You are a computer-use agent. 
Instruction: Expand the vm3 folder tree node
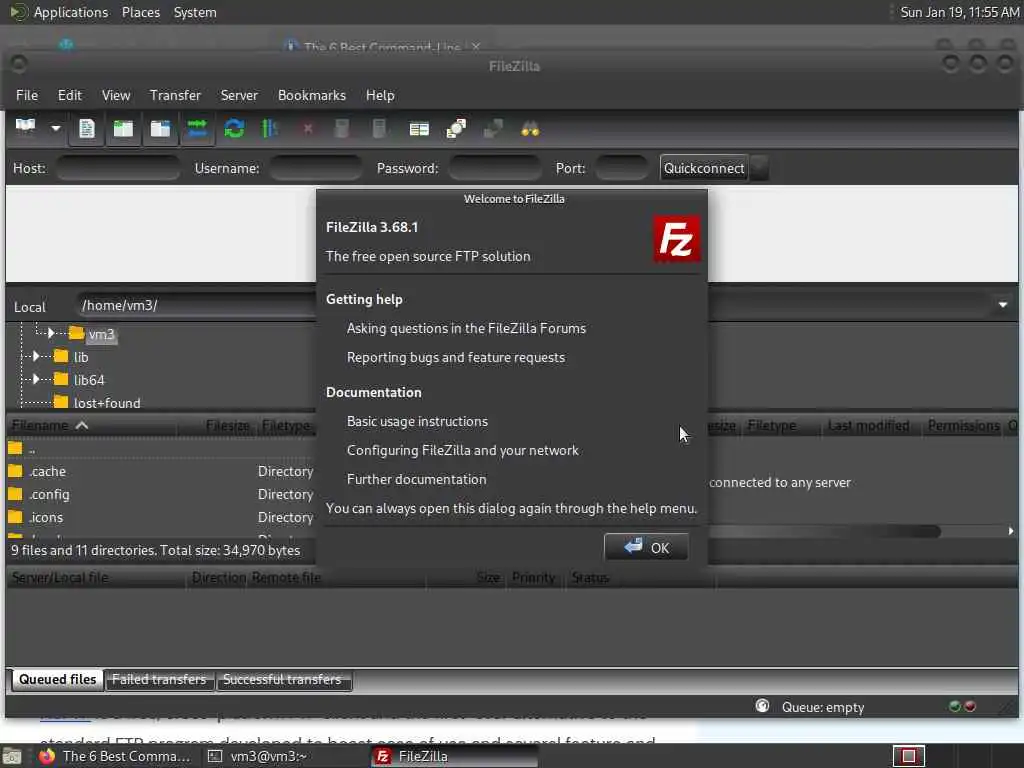(51, 333)
